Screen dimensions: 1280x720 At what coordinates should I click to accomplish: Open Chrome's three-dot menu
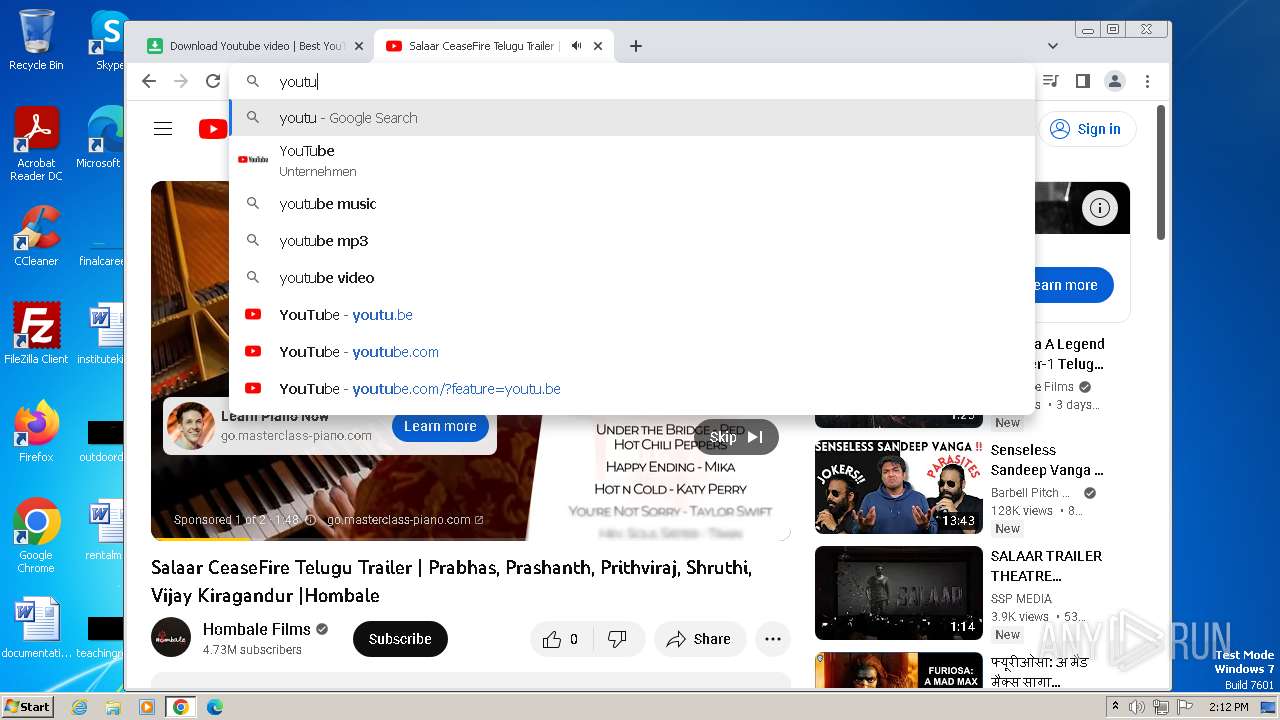(1147, 81)
